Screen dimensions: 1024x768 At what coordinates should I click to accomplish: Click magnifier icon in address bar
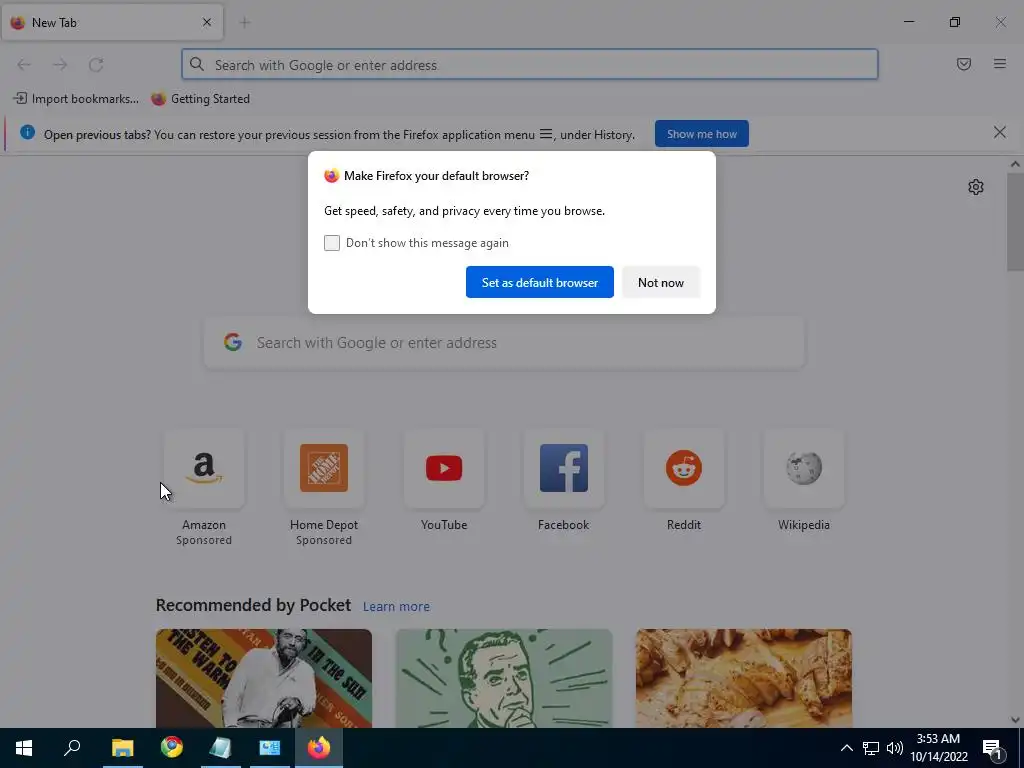[x=197, y=64]
